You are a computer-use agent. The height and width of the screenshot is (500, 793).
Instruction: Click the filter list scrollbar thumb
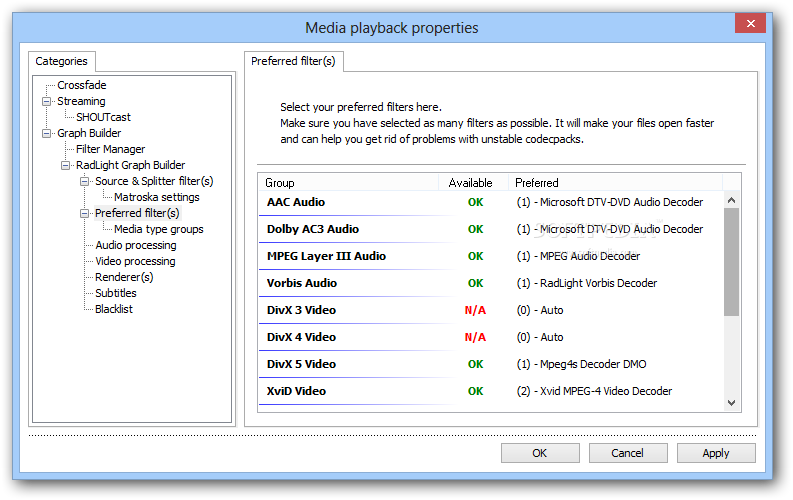coord(731,262)
